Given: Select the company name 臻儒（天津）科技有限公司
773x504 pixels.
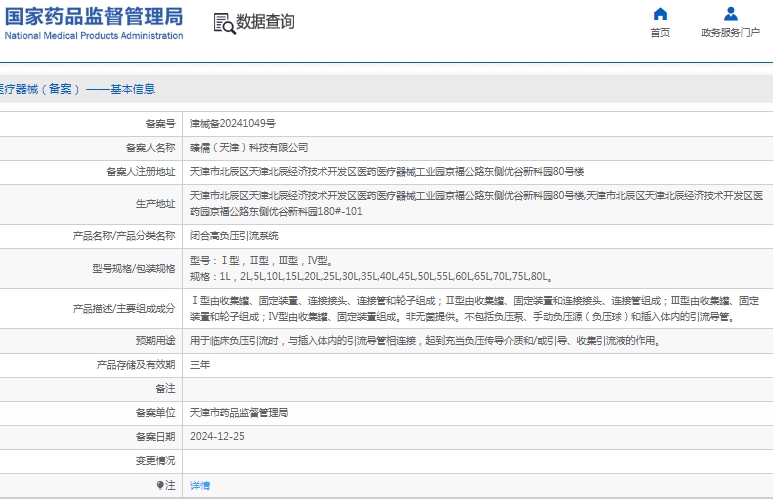Looking at the screenshot, I should (x=249, y=147).
